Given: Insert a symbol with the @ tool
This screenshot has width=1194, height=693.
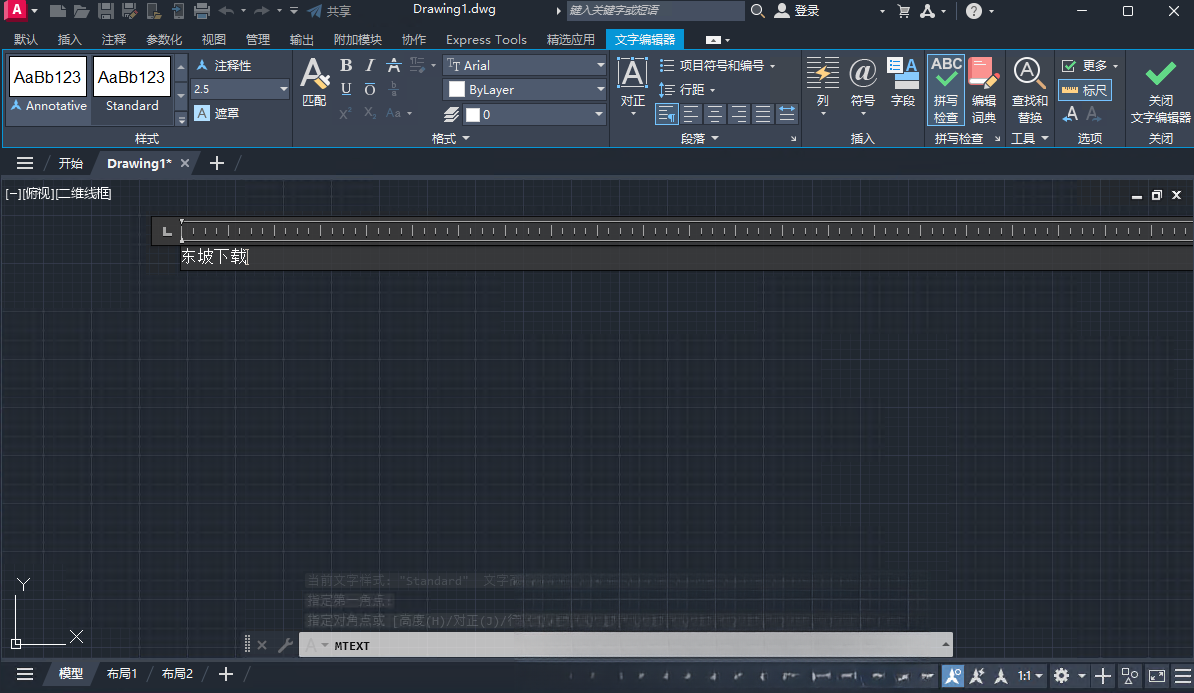Looking at the screenshot, I should pos(863,85).
